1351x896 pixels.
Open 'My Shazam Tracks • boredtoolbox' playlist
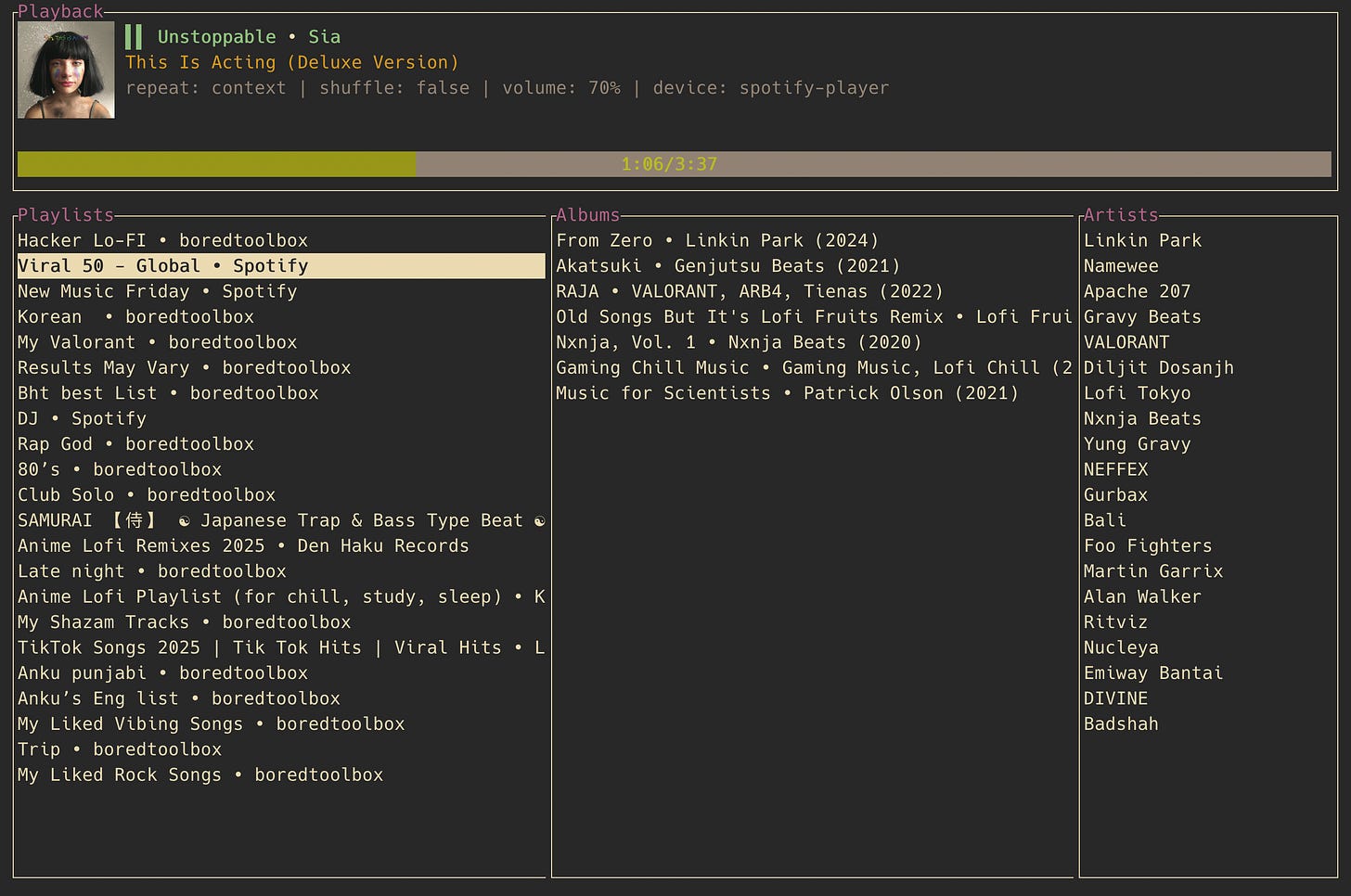pyautogui.click(x=185, y=622)
